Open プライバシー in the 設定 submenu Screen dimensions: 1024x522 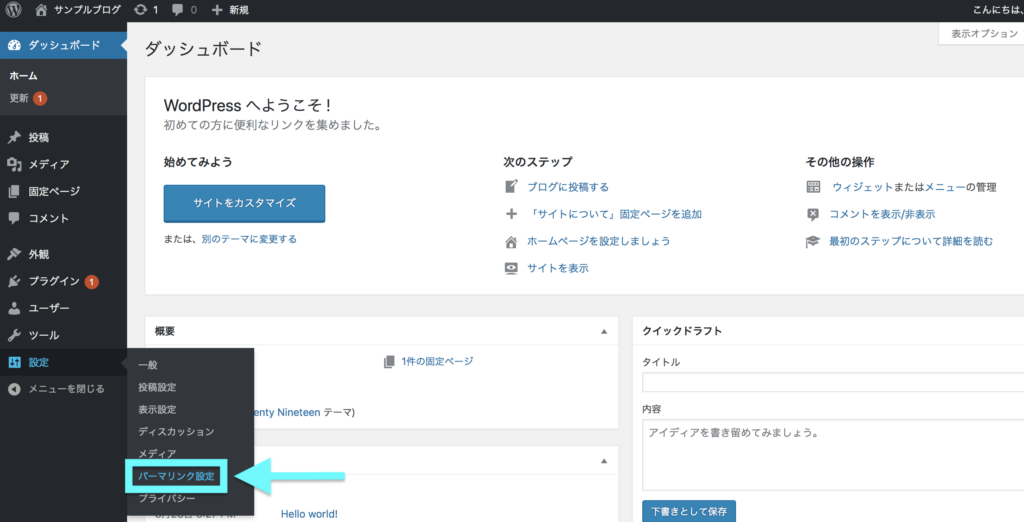(167, 498)
